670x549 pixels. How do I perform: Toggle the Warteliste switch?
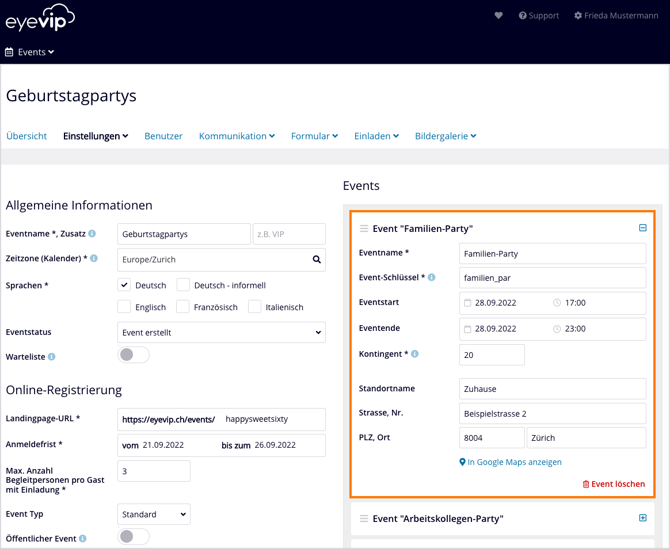point(134,355)
